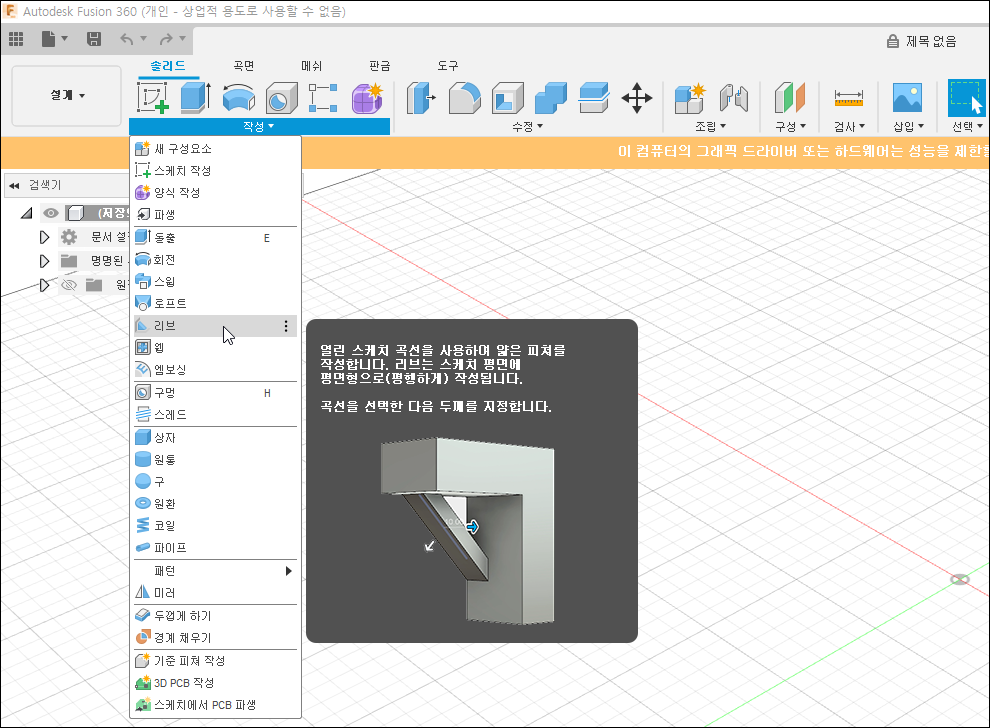Open the 삽입 panel dropdown
This screenshot has height=728, width=990.
909,127
